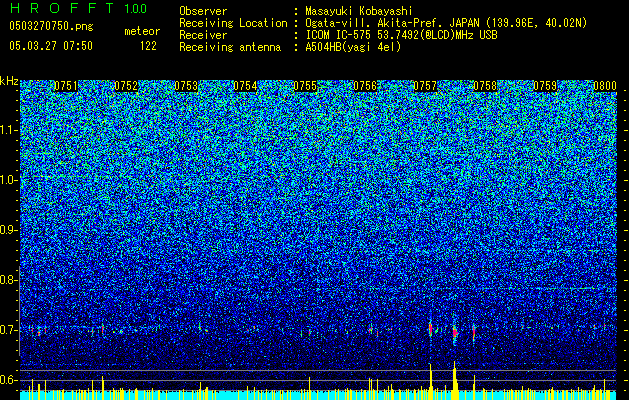Click the 0756 time marker
Screen dimensions: 629x400
(x=365, y=86)
